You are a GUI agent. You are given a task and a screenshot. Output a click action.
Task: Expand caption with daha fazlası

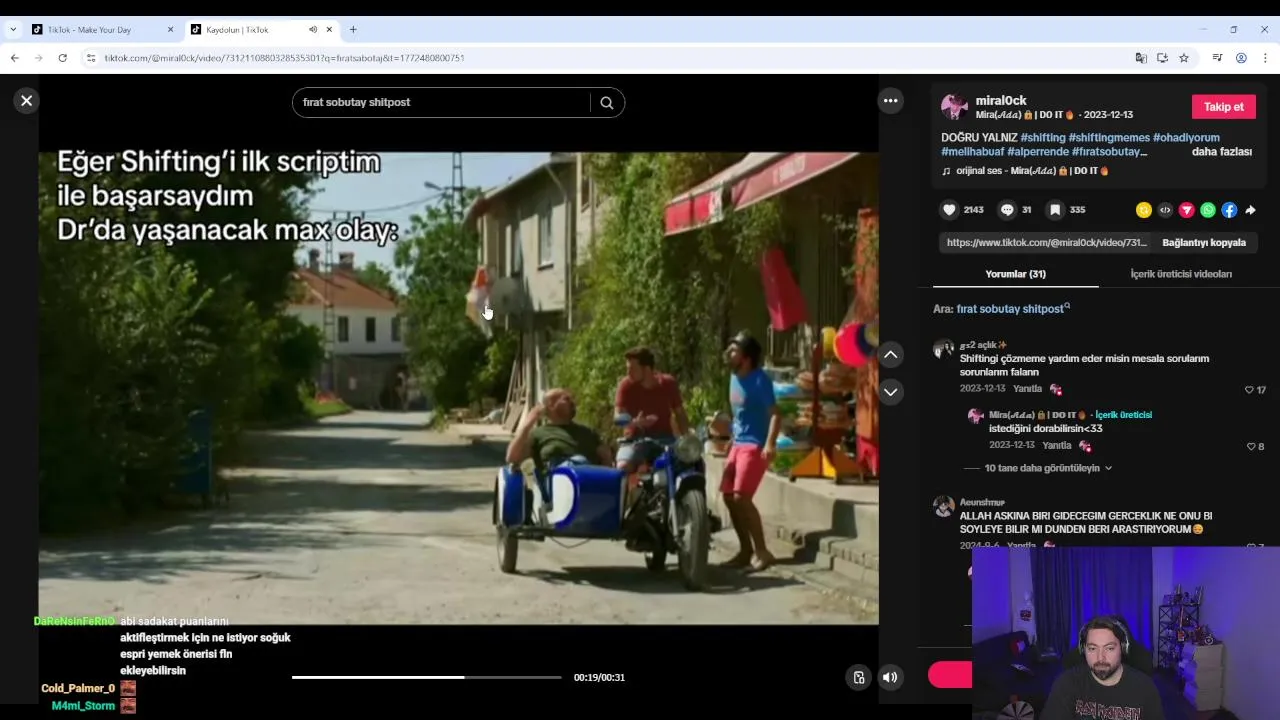point(1222,151)
